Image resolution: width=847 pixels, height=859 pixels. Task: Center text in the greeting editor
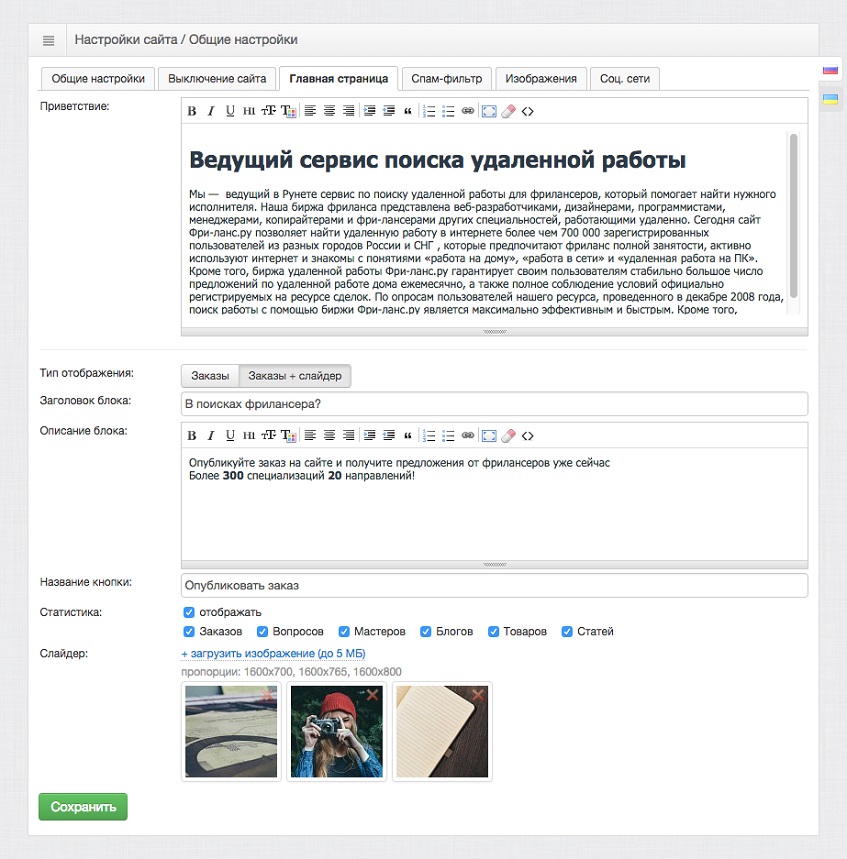(329, 111)
